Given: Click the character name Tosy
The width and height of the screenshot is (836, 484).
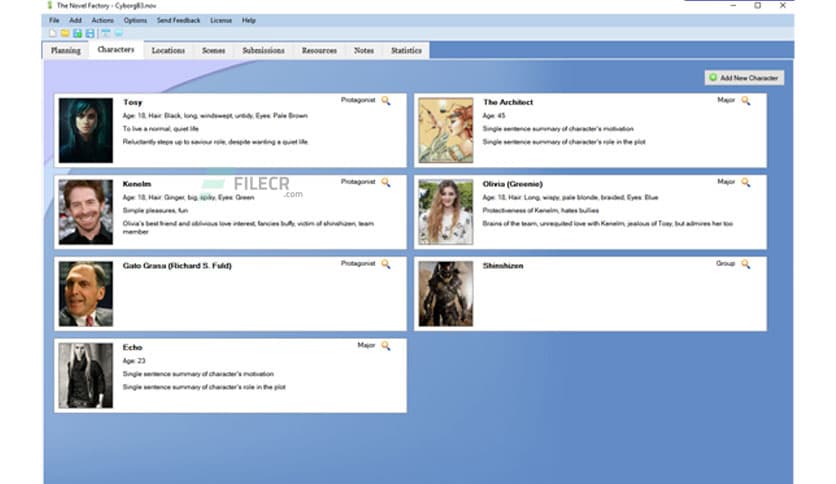Looking at the screenshot, I should click(x=133, y=102).
